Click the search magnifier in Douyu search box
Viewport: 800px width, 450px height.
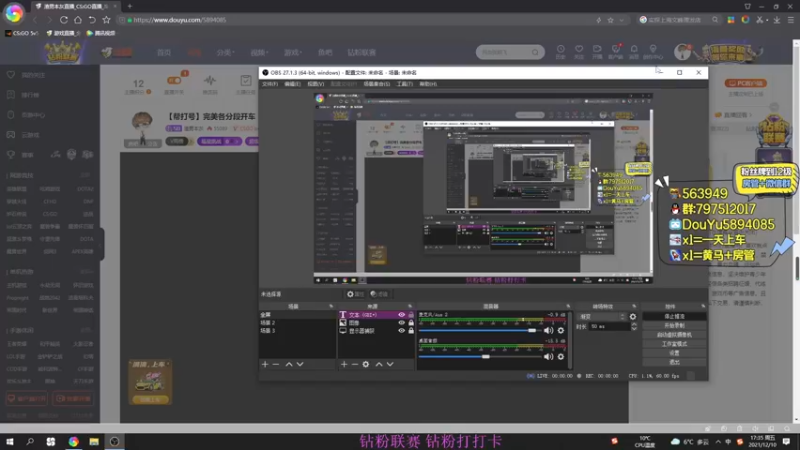point(535,52)
